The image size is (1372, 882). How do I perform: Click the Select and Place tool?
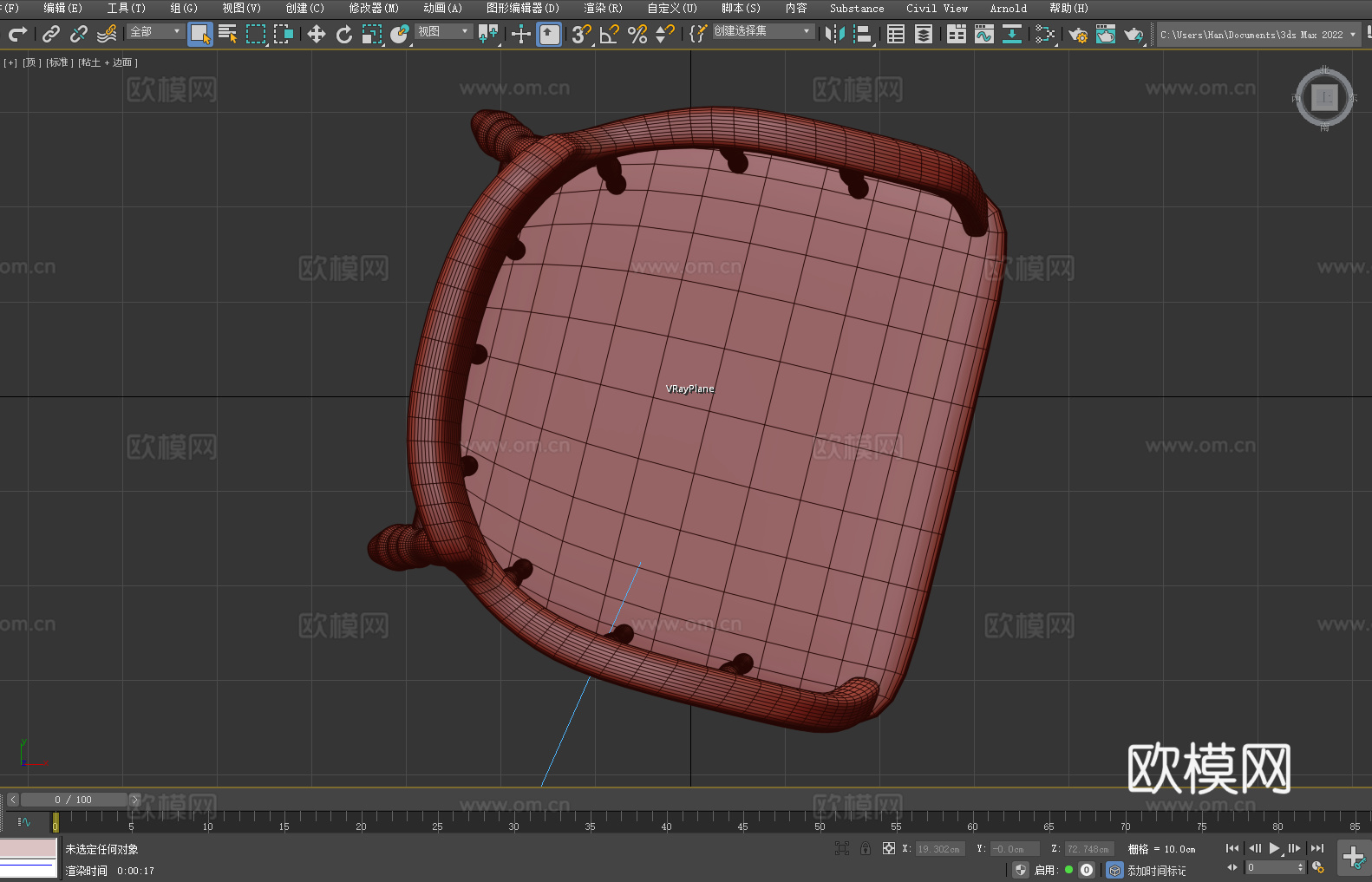[x=400, y=34]
